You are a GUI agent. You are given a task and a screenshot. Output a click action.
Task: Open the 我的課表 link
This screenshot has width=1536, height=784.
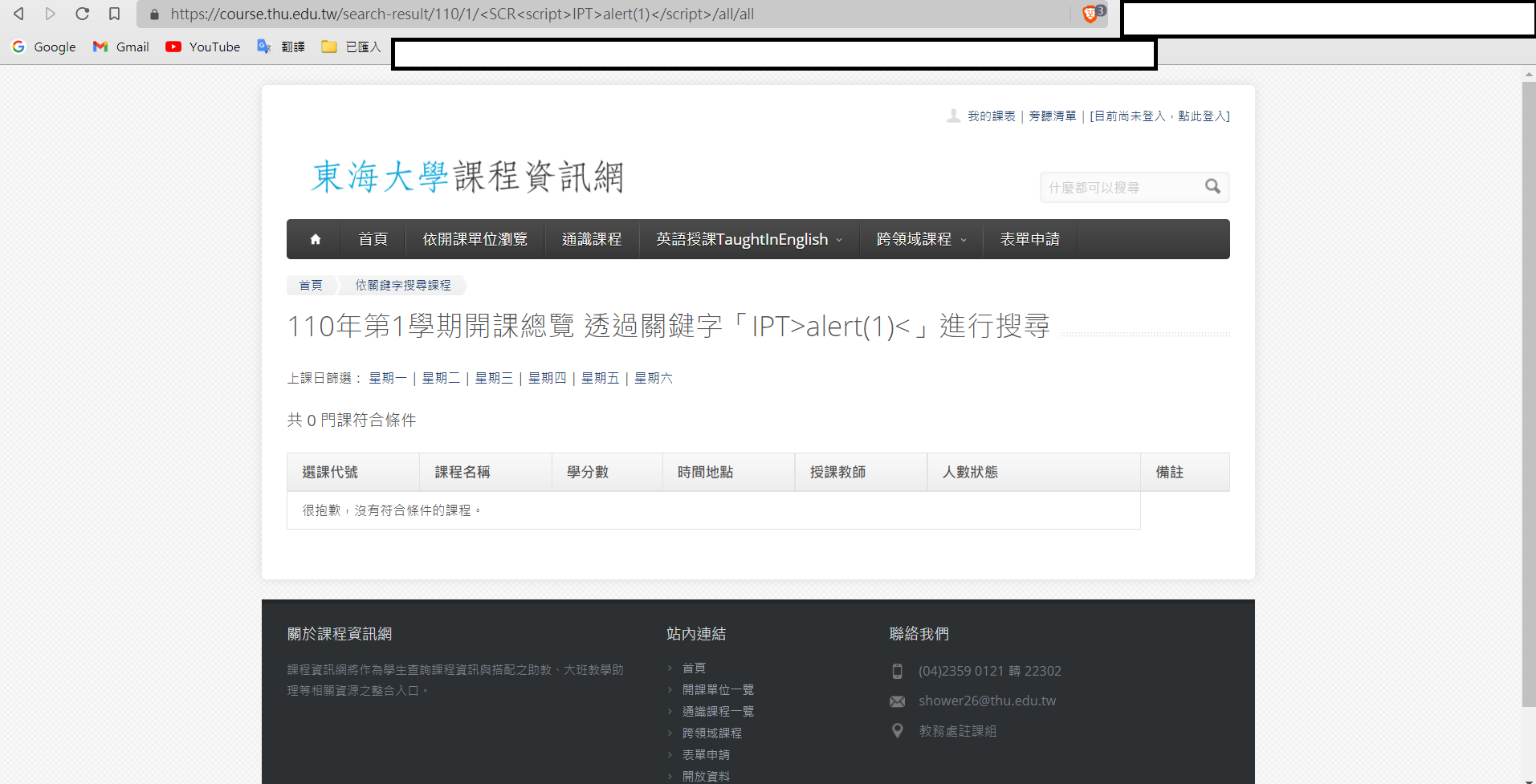(x=992, y=116)
